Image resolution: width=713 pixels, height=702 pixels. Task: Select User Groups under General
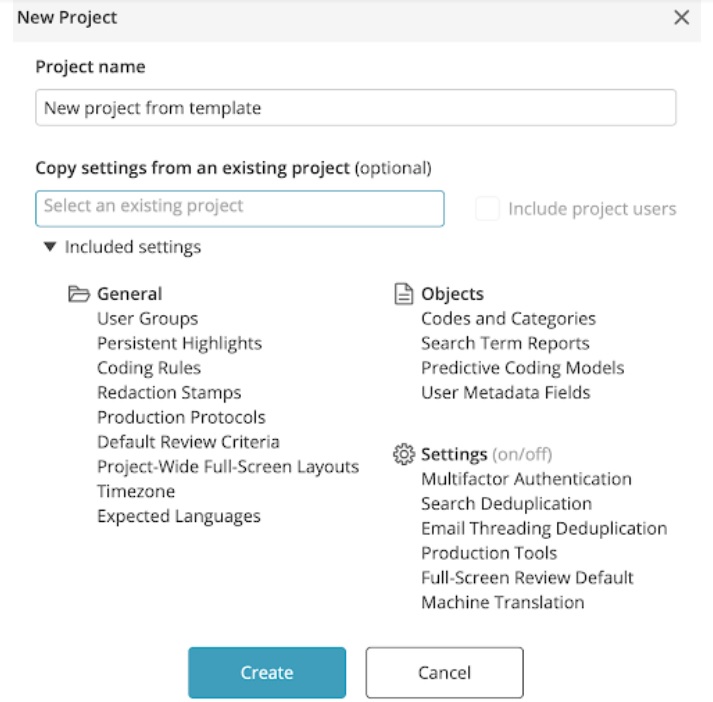coord(147,319)
